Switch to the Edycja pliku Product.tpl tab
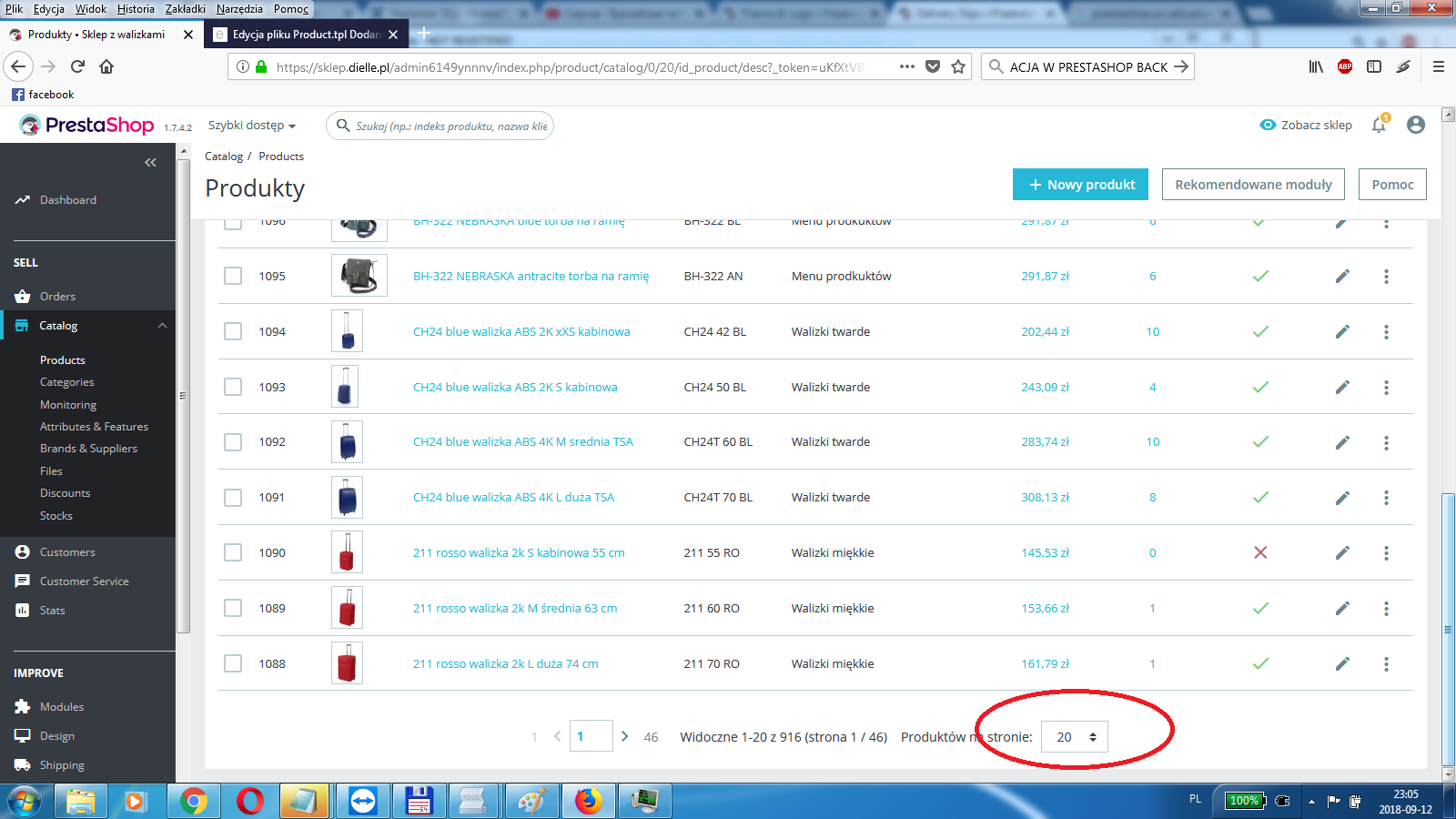The image size is (1456, 819). (305, 35)
